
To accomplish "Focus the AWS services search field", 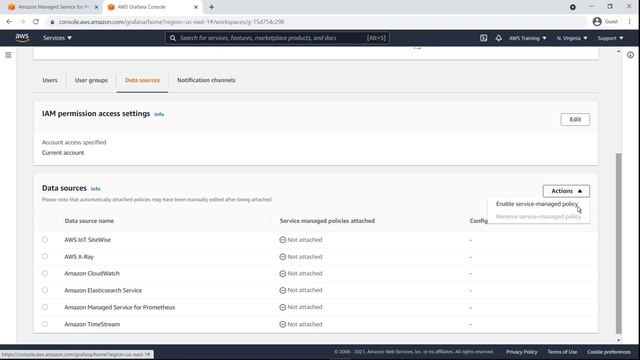I will [277, 38].
